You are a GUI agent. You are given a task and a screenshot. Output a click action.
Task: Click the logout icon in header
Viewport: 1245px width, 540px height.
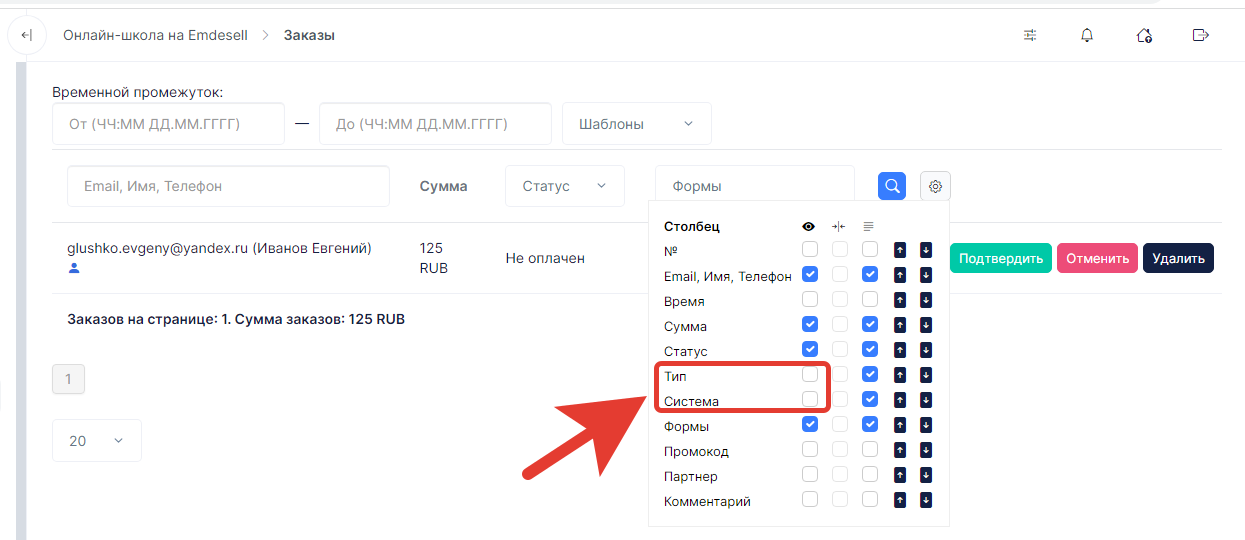click(x=1201, y=35)
